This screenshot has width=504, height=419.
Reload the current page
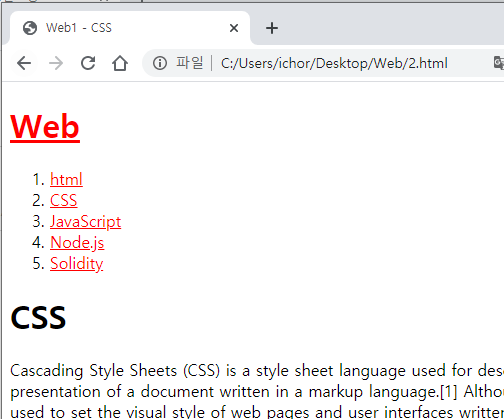click(88, 63)
